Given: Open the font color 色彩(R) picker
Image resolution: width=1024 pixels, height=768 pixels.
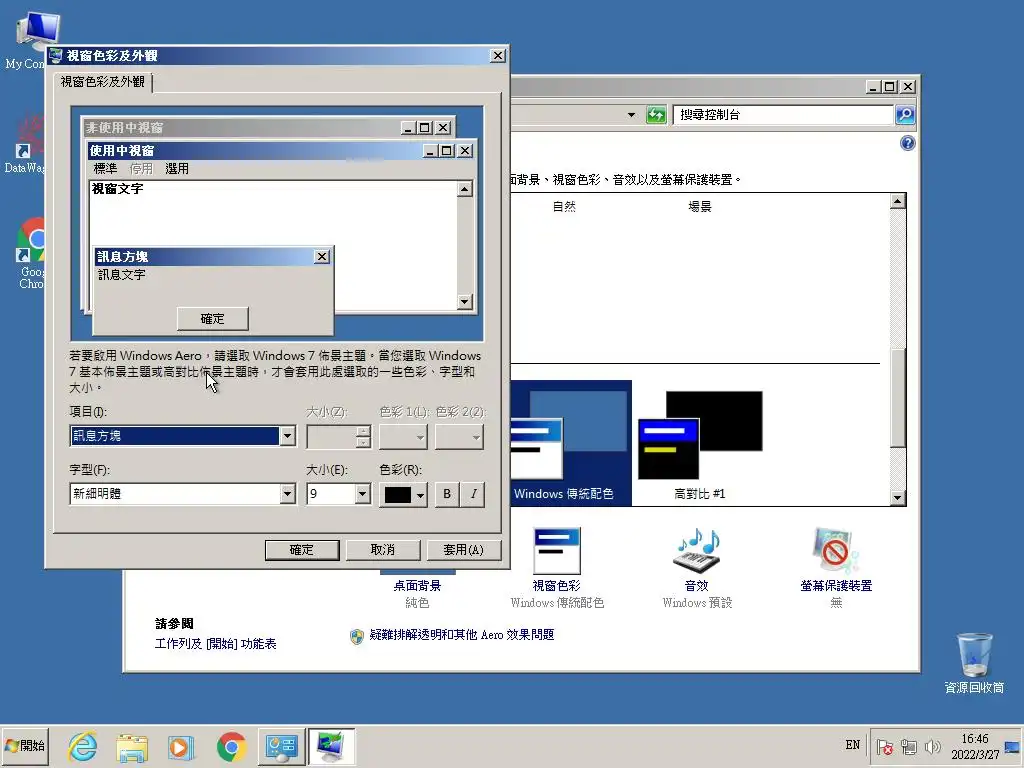Looking at the screenshot, I should pyautogui.click(x=404, y=494).
